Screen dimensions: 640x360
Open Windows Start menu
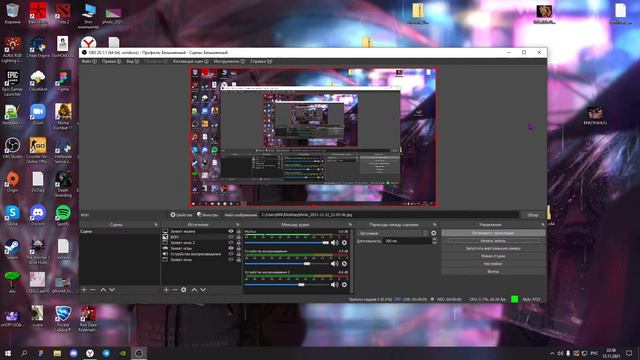(x=7, y=353)
